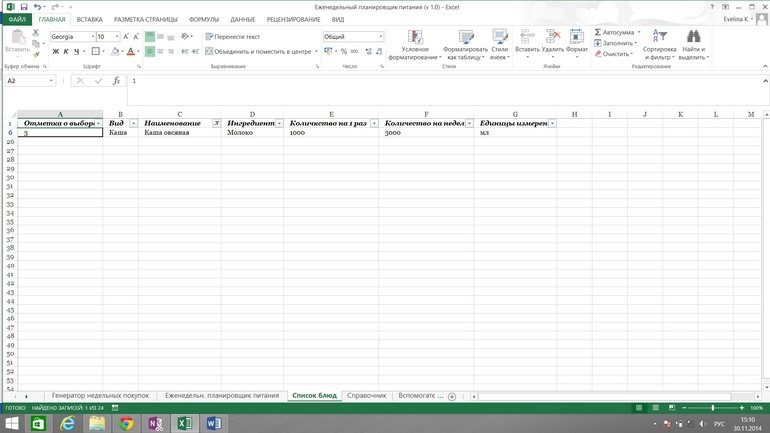
Task: Expand the number format Общий dropdown
Action: click(380, 37)
